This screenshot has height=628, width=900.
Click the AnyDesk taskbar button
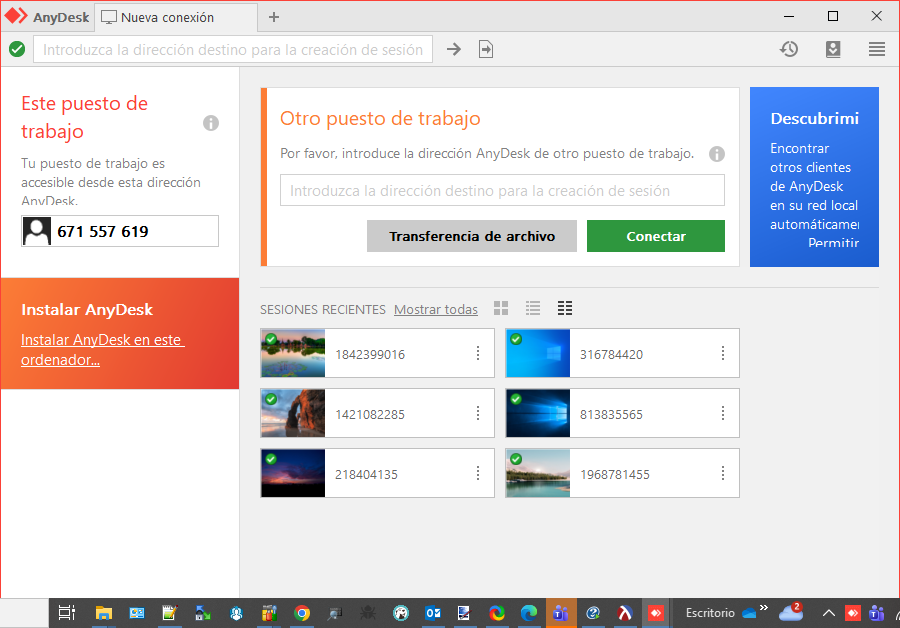pos(655,613)
